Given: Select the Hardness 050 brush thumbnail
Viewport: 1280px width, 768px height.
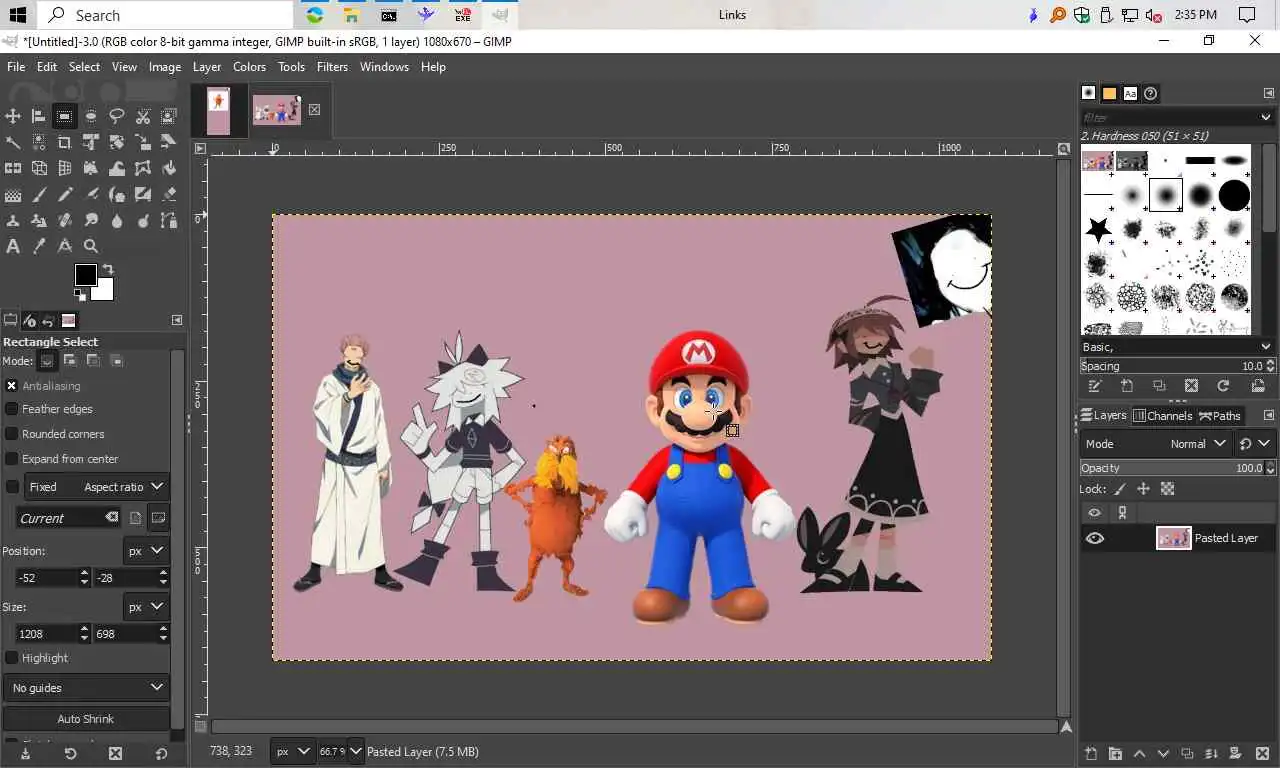Looking at the screenshot, I should point(1166,195).
